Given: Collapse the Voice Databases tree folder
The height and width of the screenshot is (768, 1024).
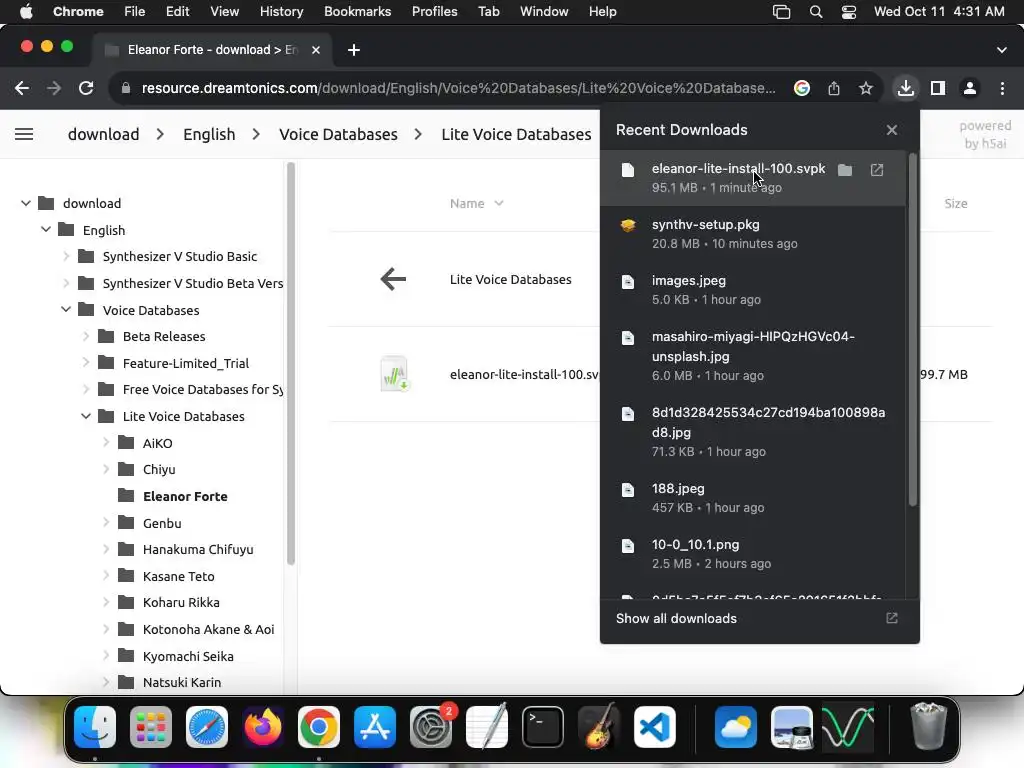Looking at the screenshot, I should [x=66, y=309].
